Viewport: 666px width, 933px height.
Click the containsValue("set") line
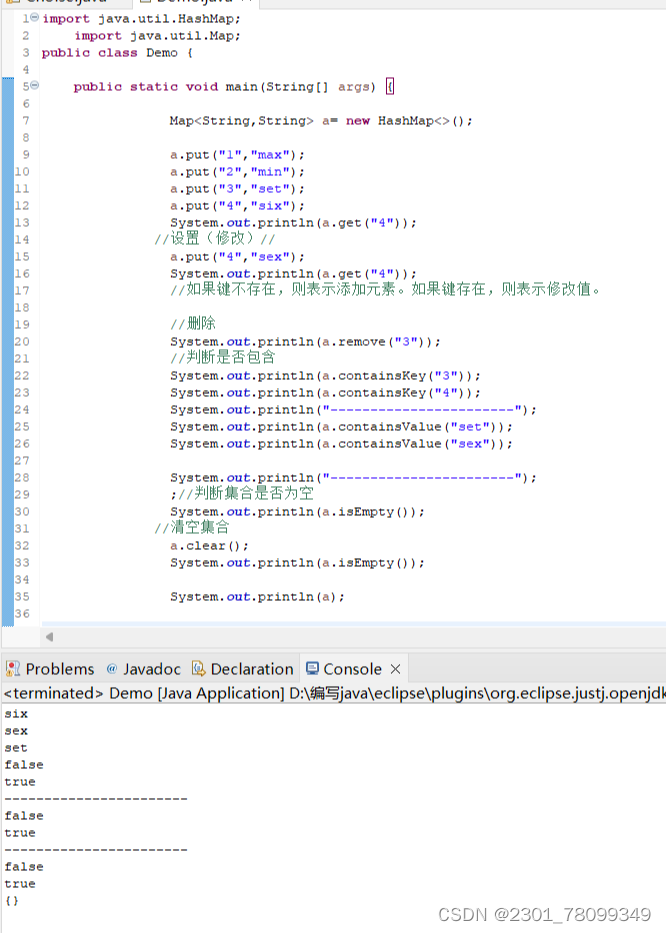tap(341, 427)
